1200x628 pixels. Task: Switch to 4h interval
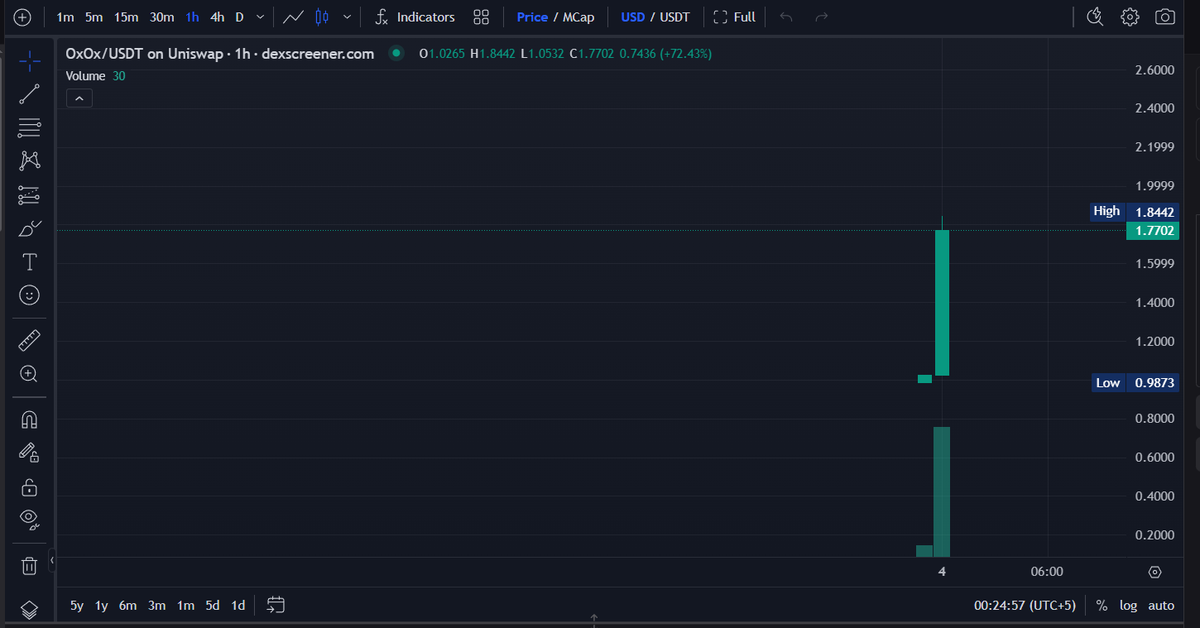point(217,17)
